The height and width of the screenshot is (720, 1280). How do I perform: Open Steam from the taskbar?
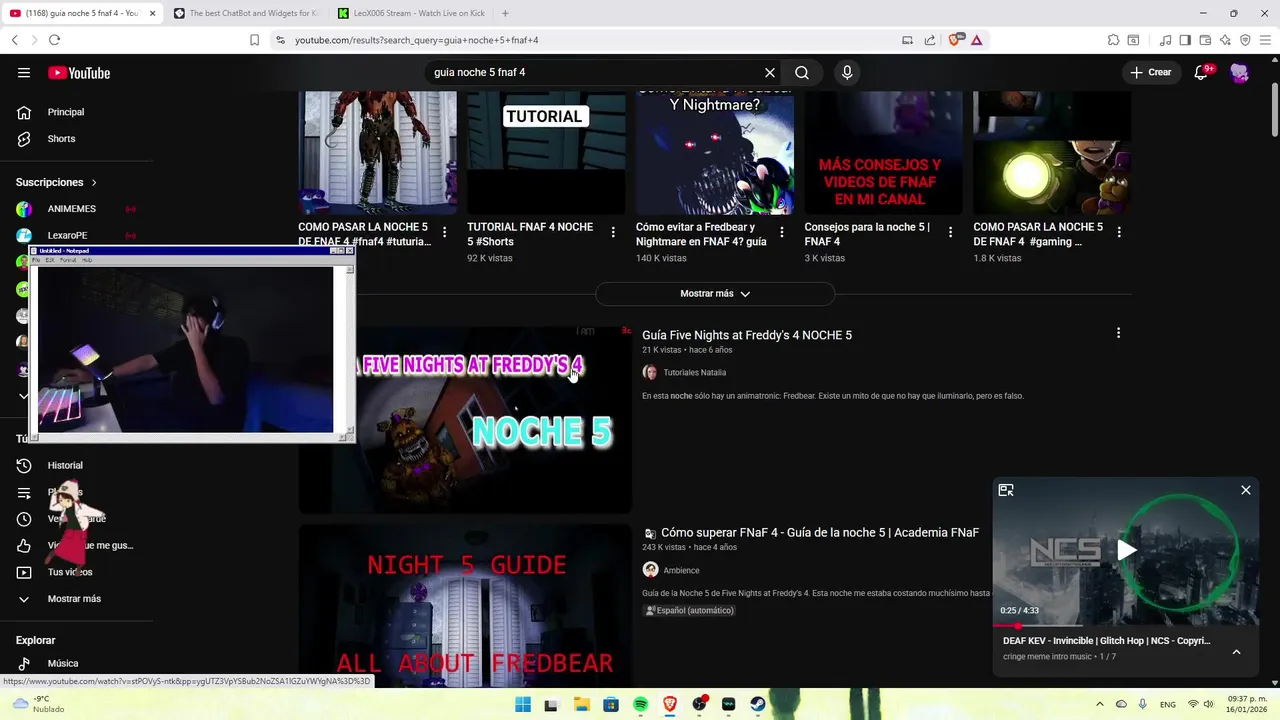click(x=758, y=705)
